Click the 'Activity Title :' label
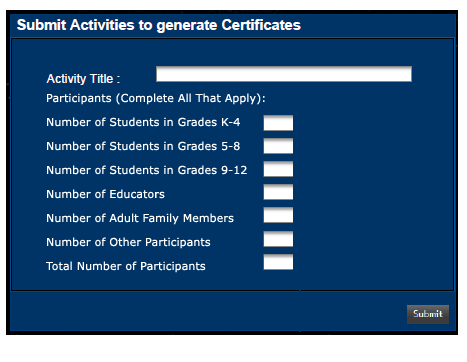This screenshot has height=362, width=467. tap(83, 79)
